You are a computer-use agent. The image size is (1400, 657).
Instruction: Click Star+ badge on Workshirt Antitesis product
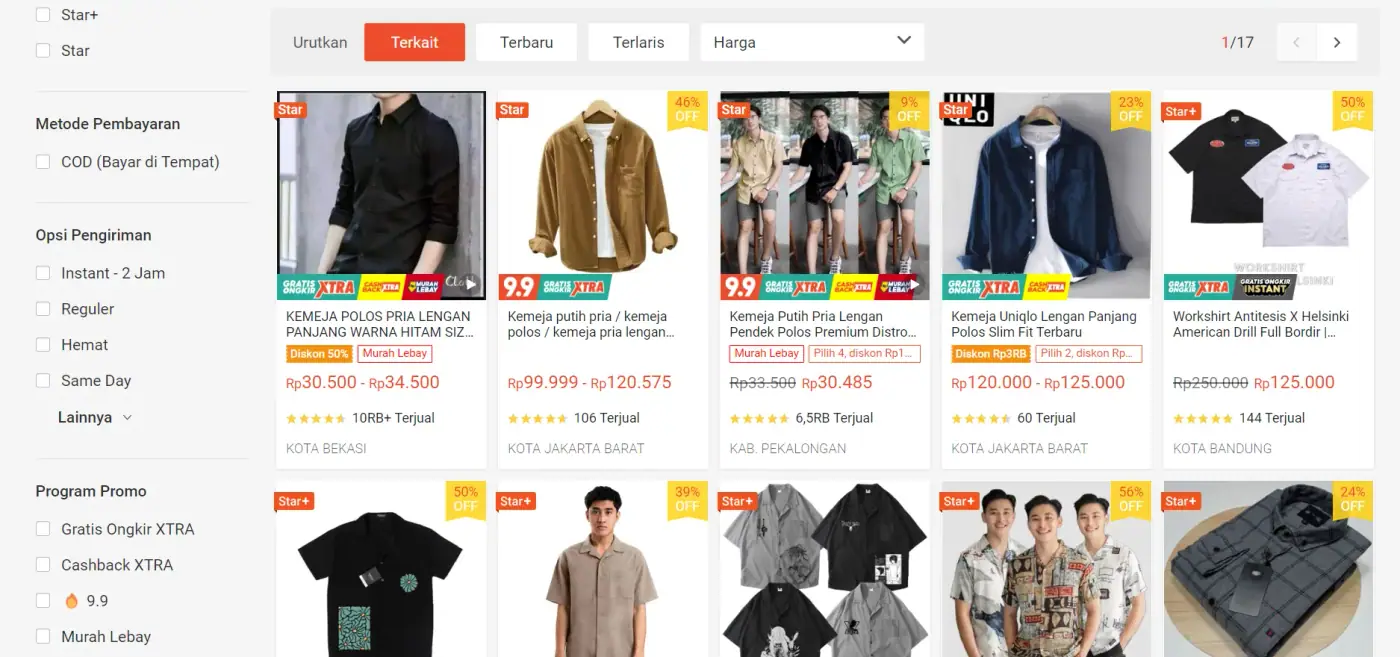coord(1181,111)
